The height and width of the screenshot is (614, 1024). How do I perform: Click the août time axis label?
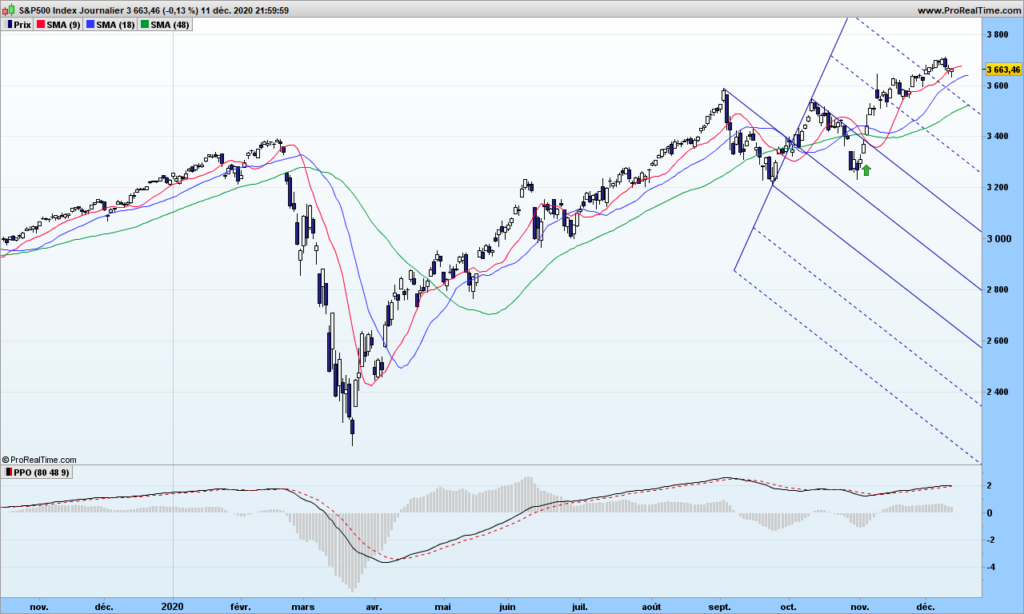[x=651, y=607]
